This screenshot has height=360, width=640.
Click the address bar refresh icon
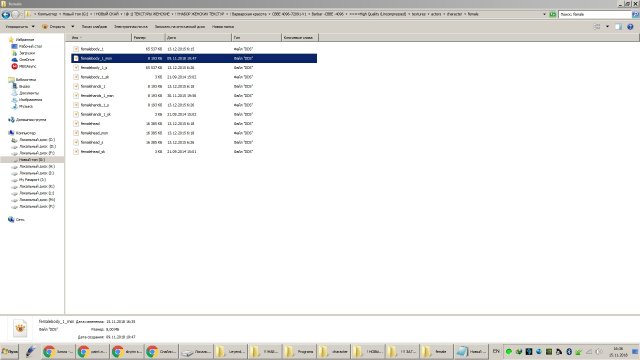pyautogui.click(x=553, y=14)
